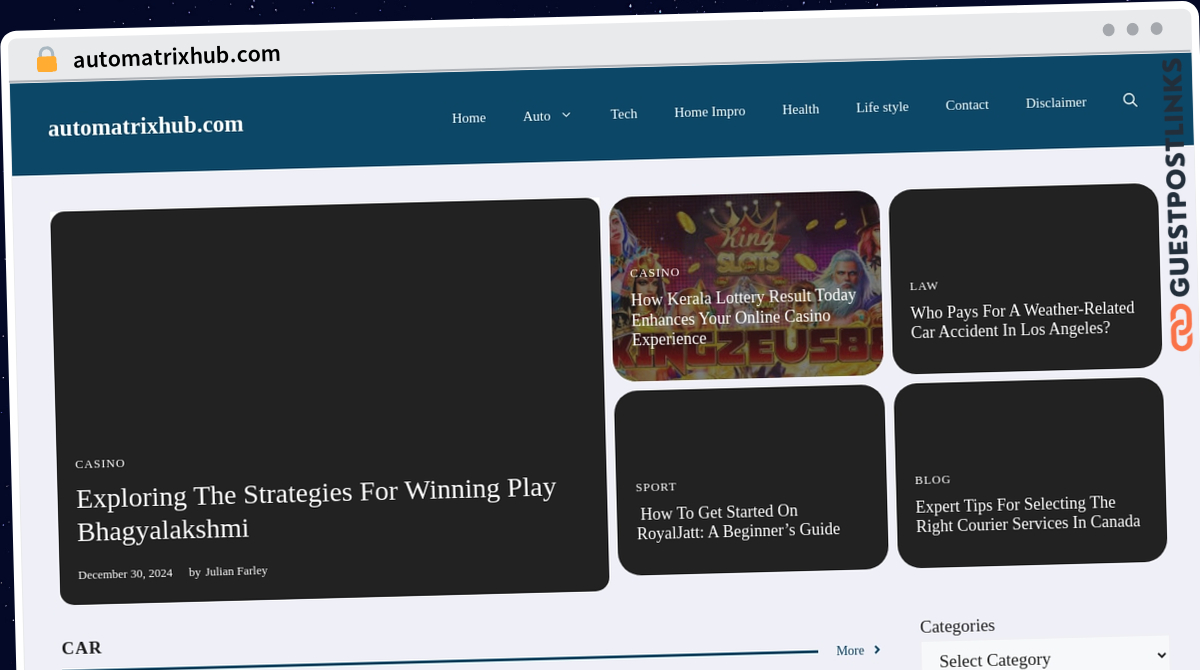This screenshot has height=670, width=1200.
Task: Click the automatrixhub.com site logo text
Action: point(146,126)
